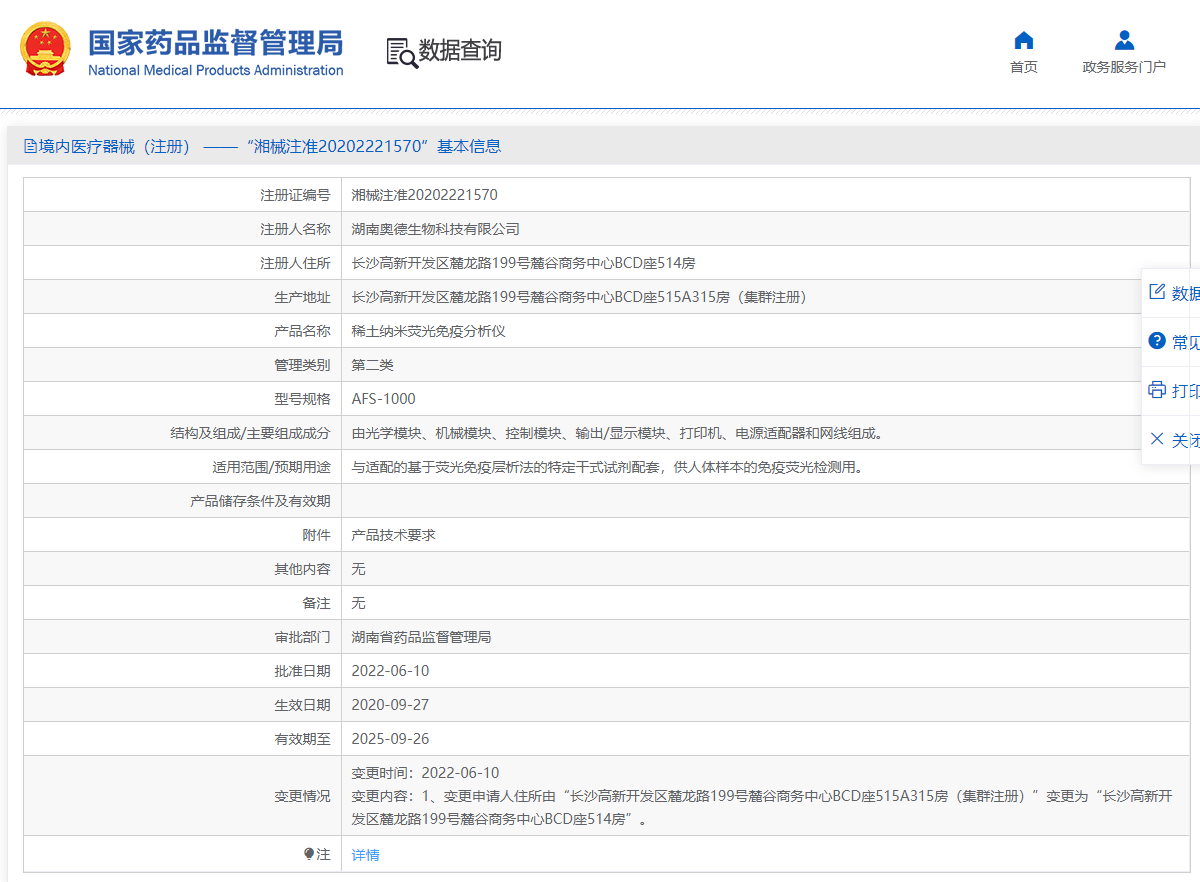Click the person icon above 政务服务门户
The height and width of the screenshot is (882, 1200).
tap(1124, 40)
